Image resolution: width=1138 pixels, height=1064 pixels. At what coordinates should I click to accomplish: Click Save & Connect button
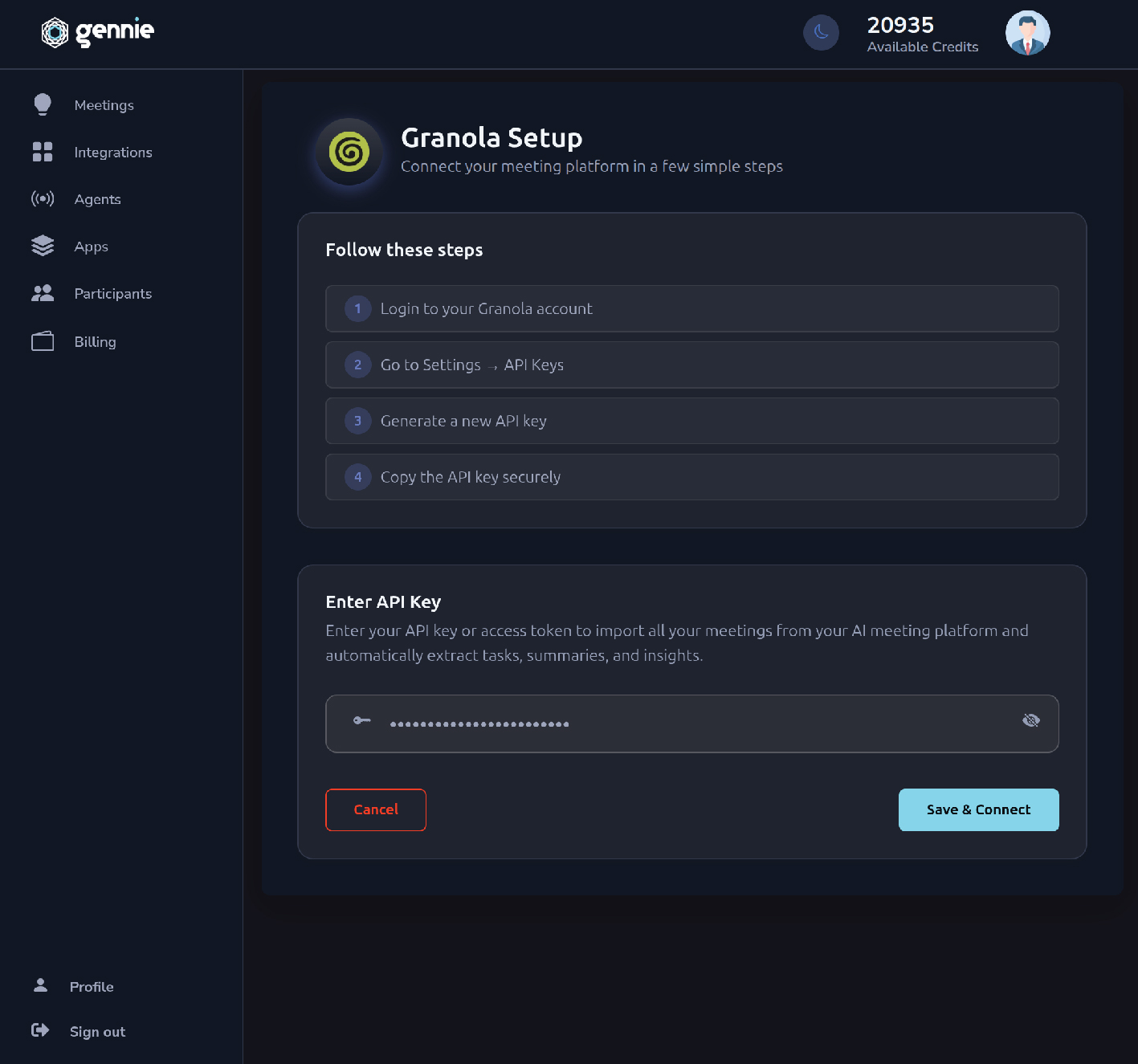click(x=978, y=809)
